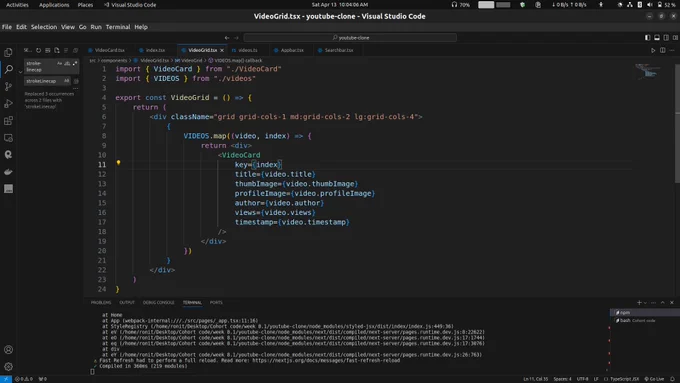Go forward using the title bar arrow

(236, 38)
